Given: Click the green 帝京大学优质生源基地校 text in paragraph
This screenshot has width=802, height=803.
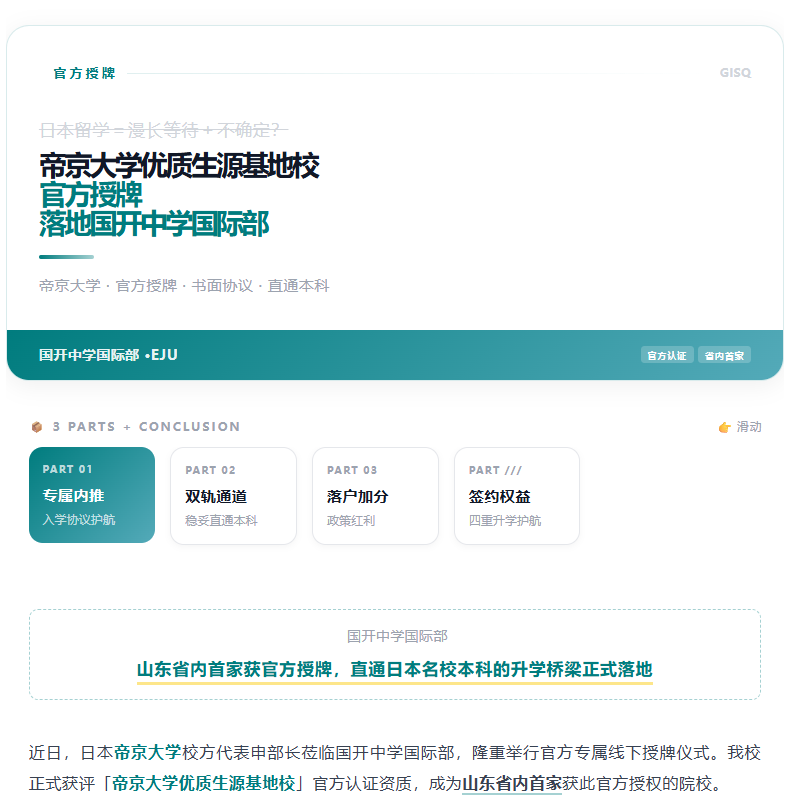Looking at the screenshot, I should [204, 784].
